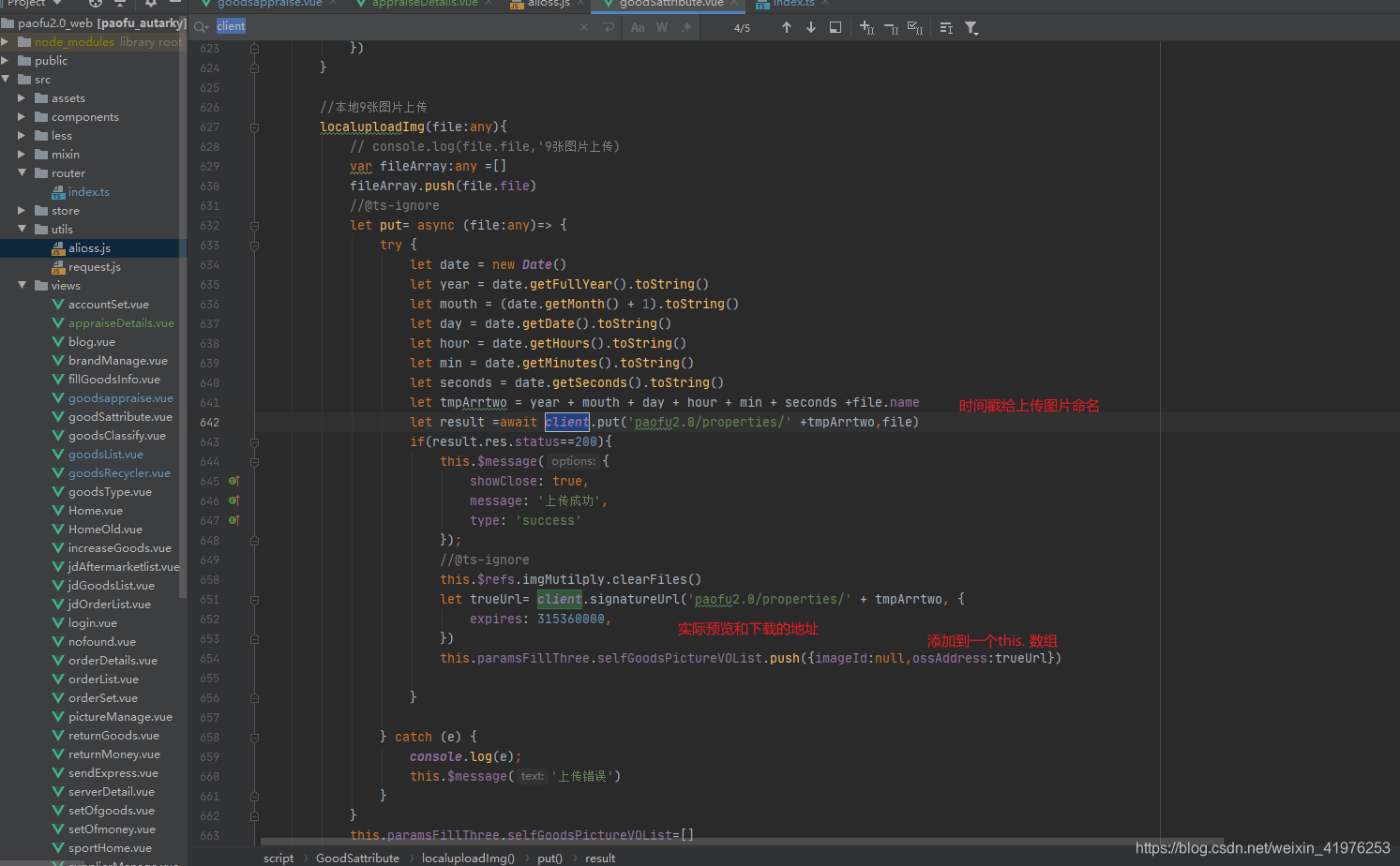Open the search filter funnel icon
This screenshot has width=1400, height=866.
coord(971,28)
